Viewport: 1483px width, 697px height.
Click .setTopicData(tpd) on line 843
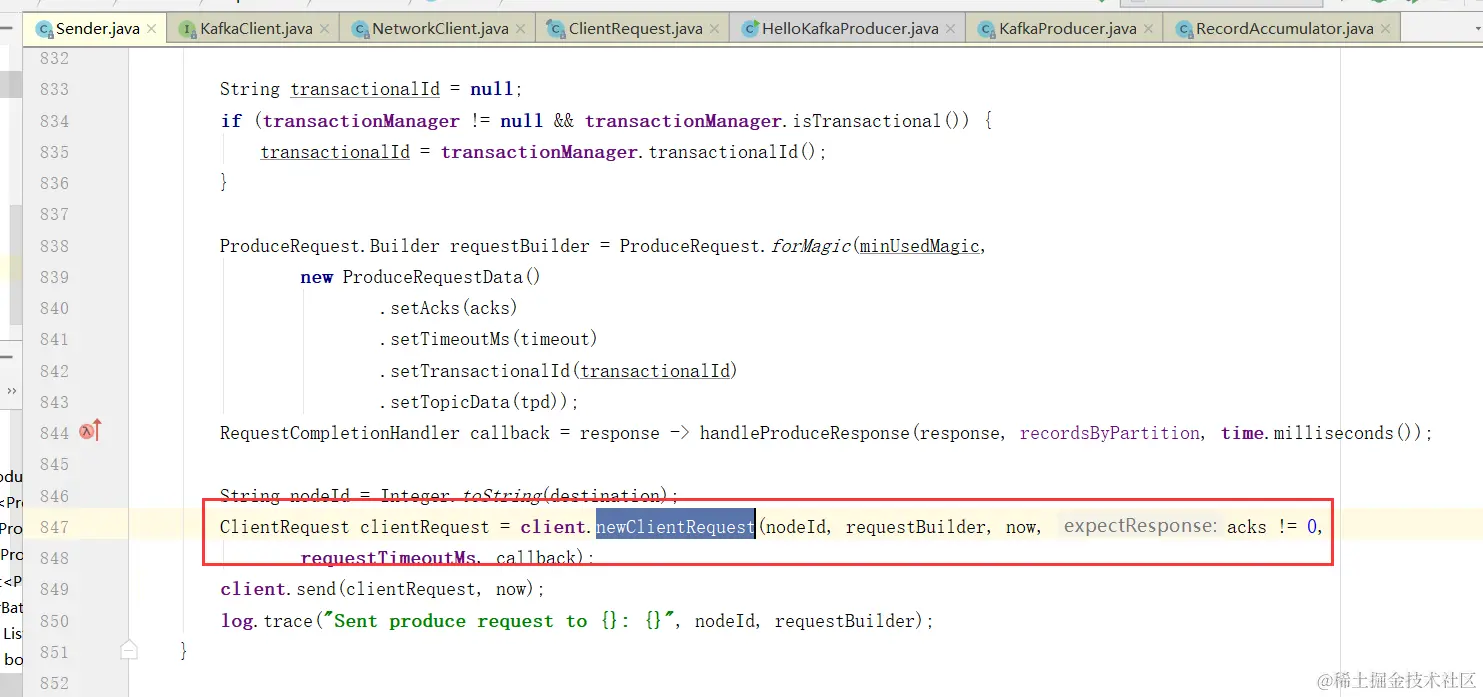click(480, 402)
